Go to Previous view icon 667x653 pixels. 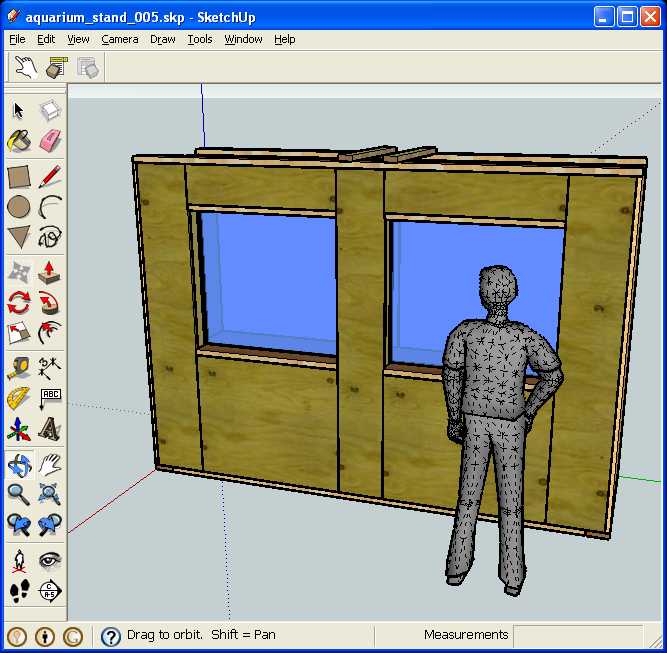pos(19,525)
